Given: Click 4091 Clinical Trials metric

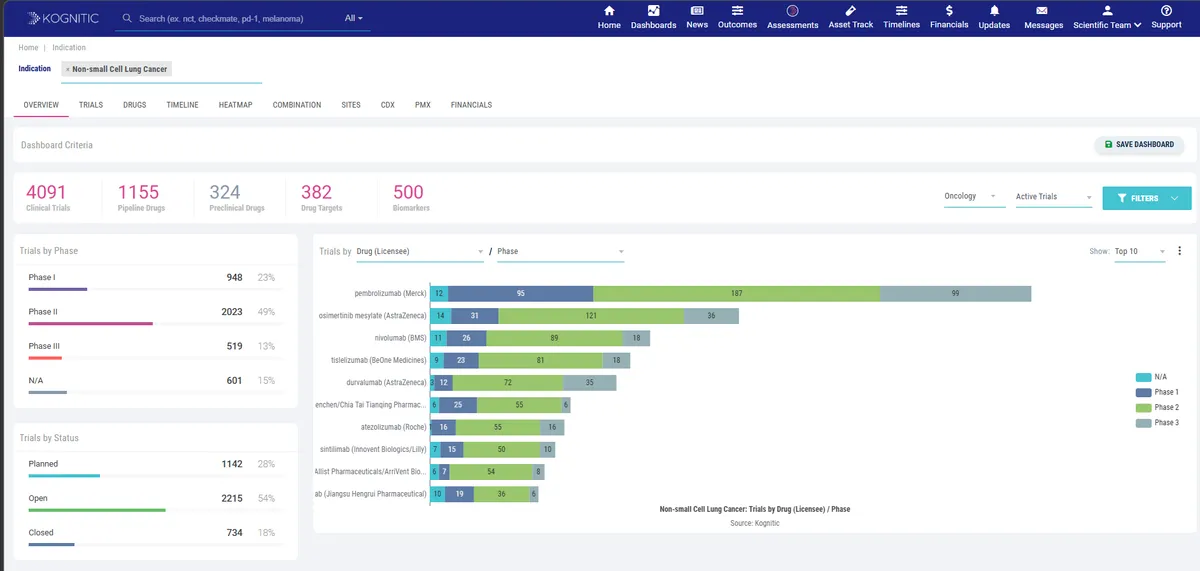Looking at the screenshot, I should 50,197.
